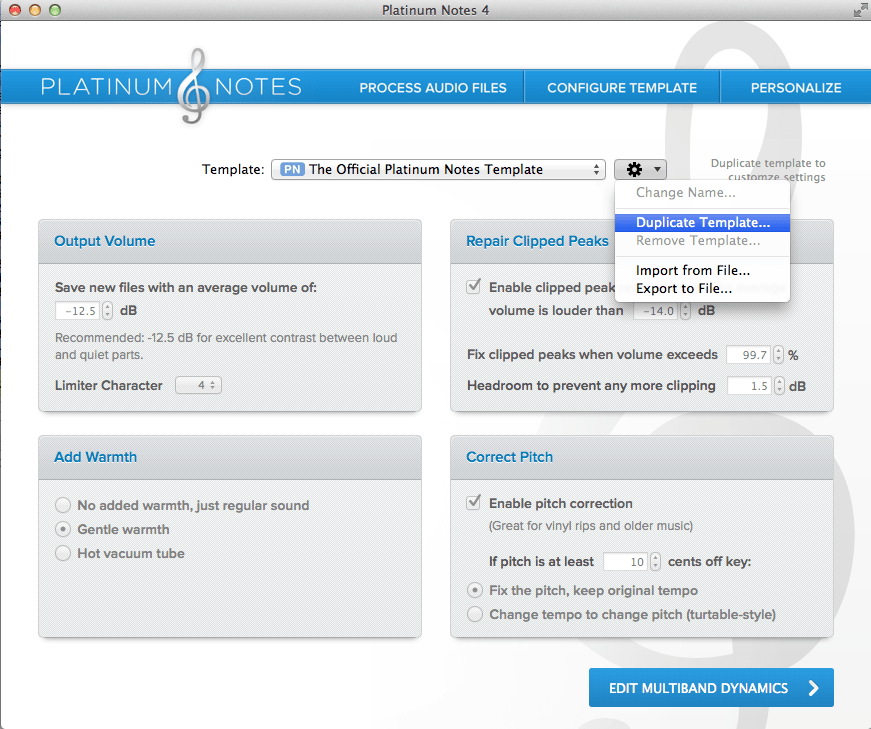Click the Headroom dB stepper arrows
This screenshot has width=871, height=729.
pyautogui.click(x=780, y=386)
